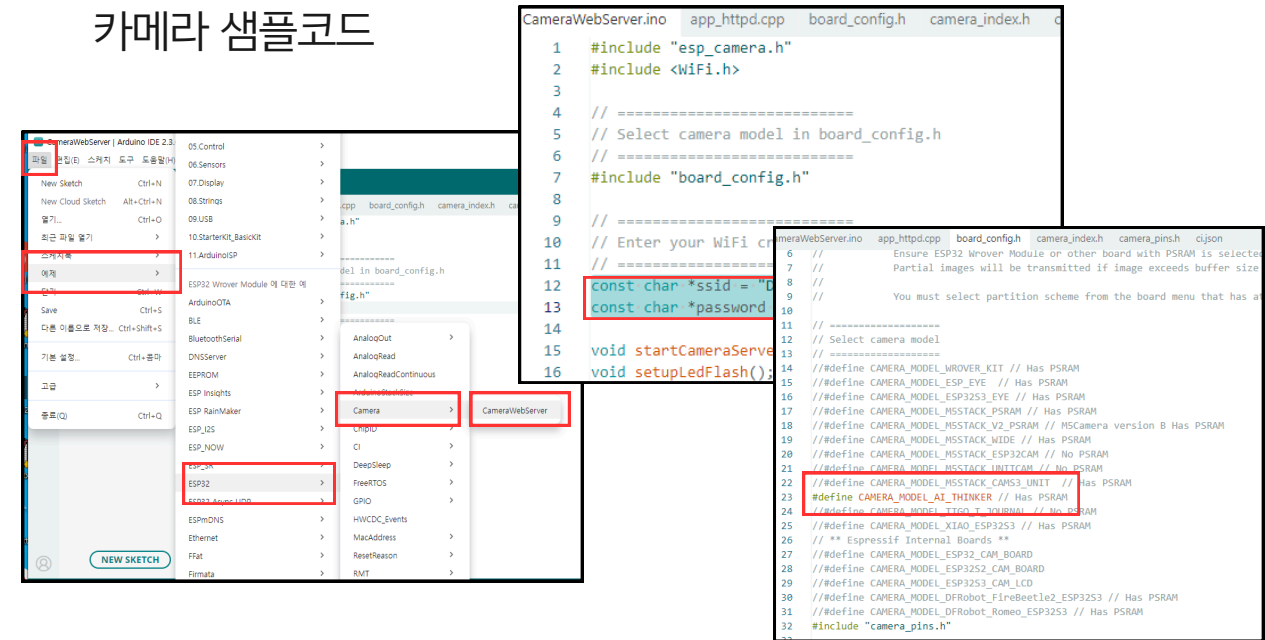Select AnalogOut in the ESP32 submenu
The image size is (1265, 640).
tap(405, 338)
